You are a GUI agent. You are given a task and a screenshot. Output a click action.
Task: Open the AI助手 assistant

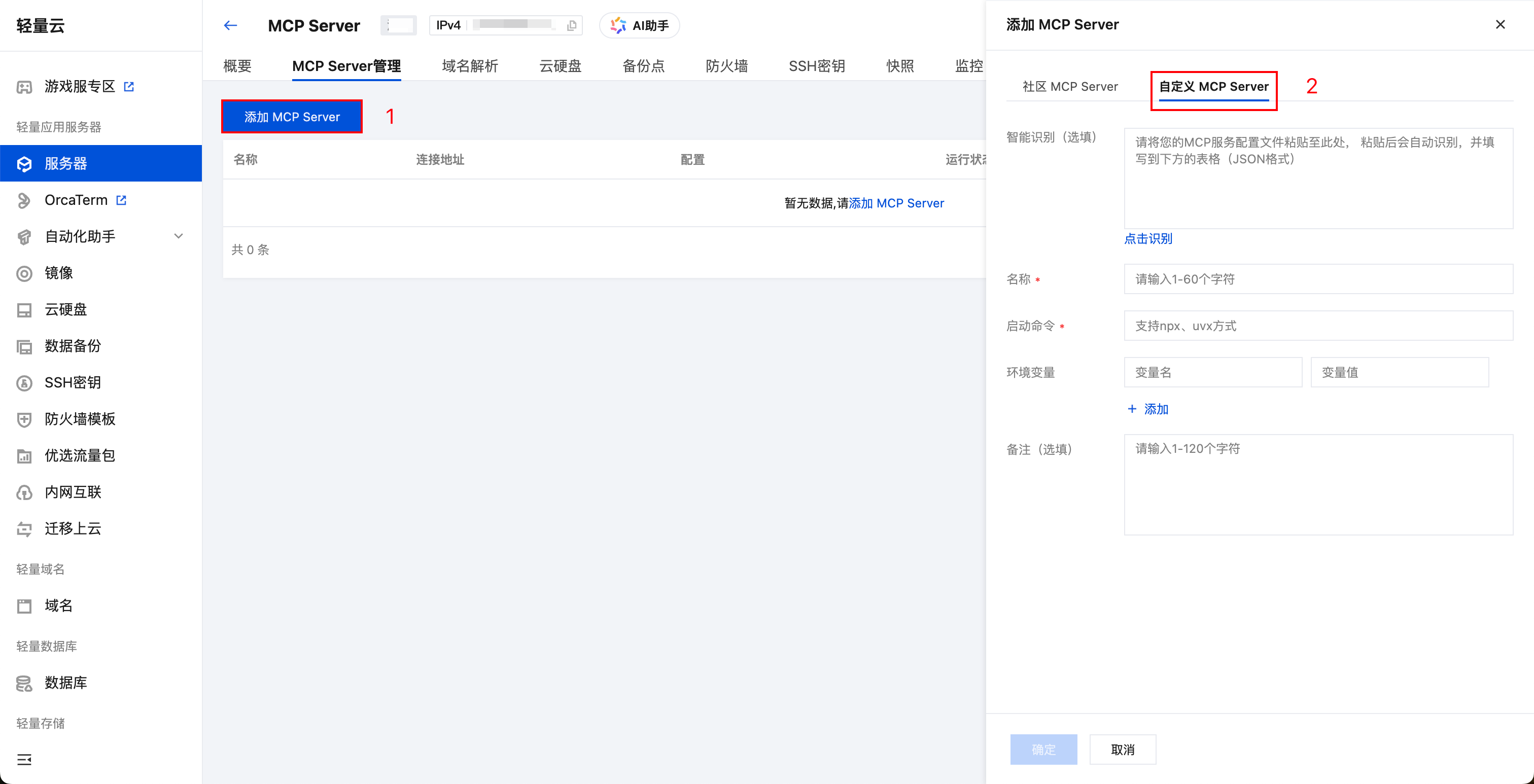coord(640,25)
